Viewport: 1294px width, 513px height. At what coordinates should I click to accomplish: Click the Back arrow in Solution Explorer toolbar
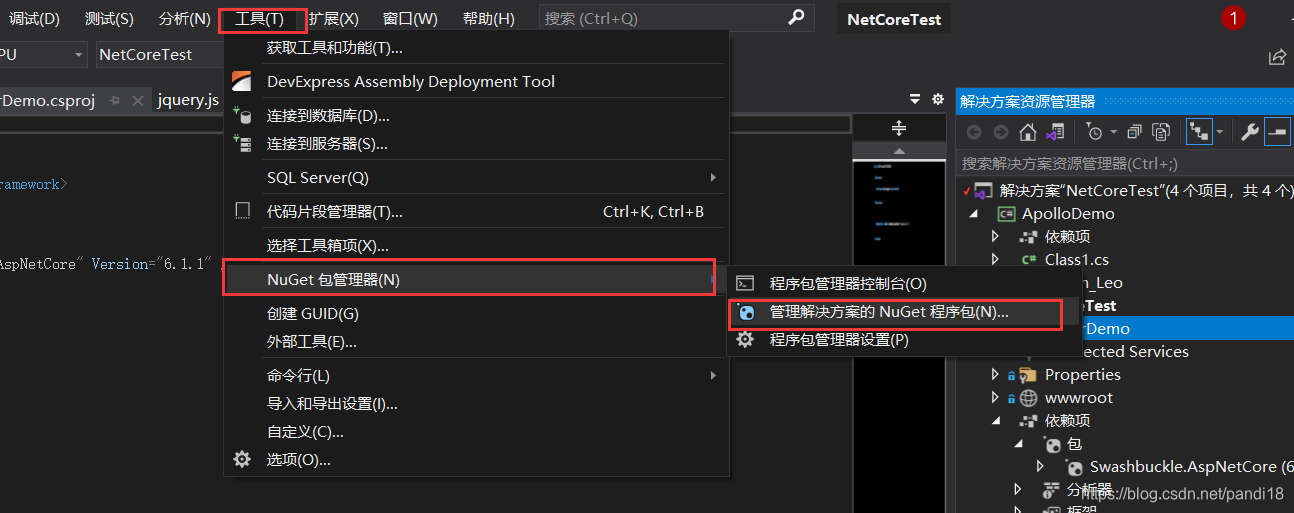tap(974, 132)
